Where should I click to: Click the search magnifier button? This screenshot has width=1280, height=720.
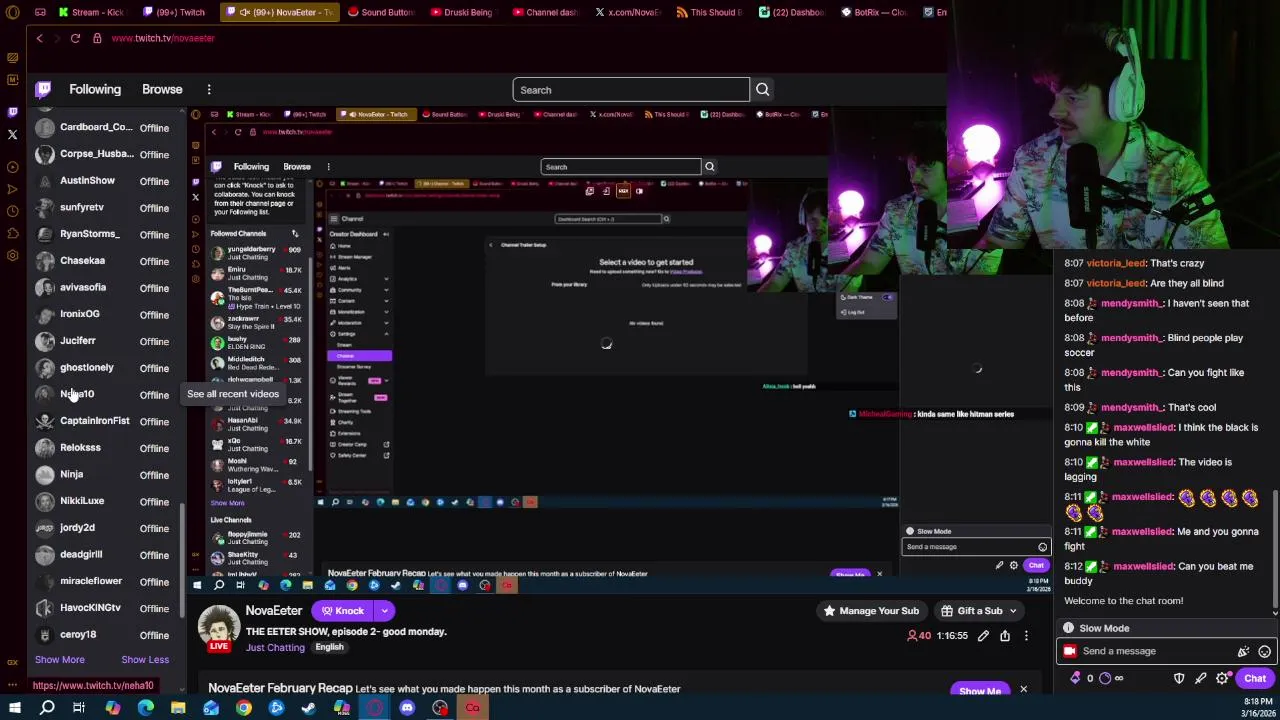pyautogui.click(x=762, y=90)
